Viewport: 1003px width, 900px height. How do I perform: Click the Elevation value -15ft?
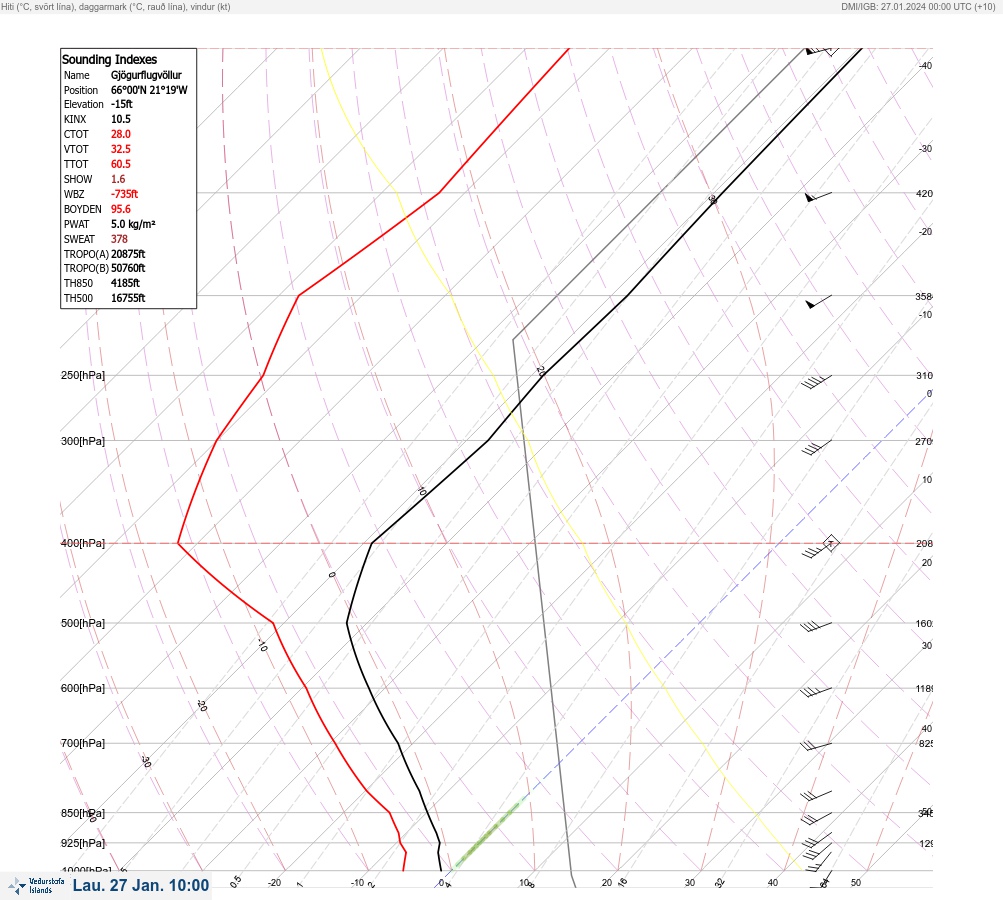[x=122, y=104]
